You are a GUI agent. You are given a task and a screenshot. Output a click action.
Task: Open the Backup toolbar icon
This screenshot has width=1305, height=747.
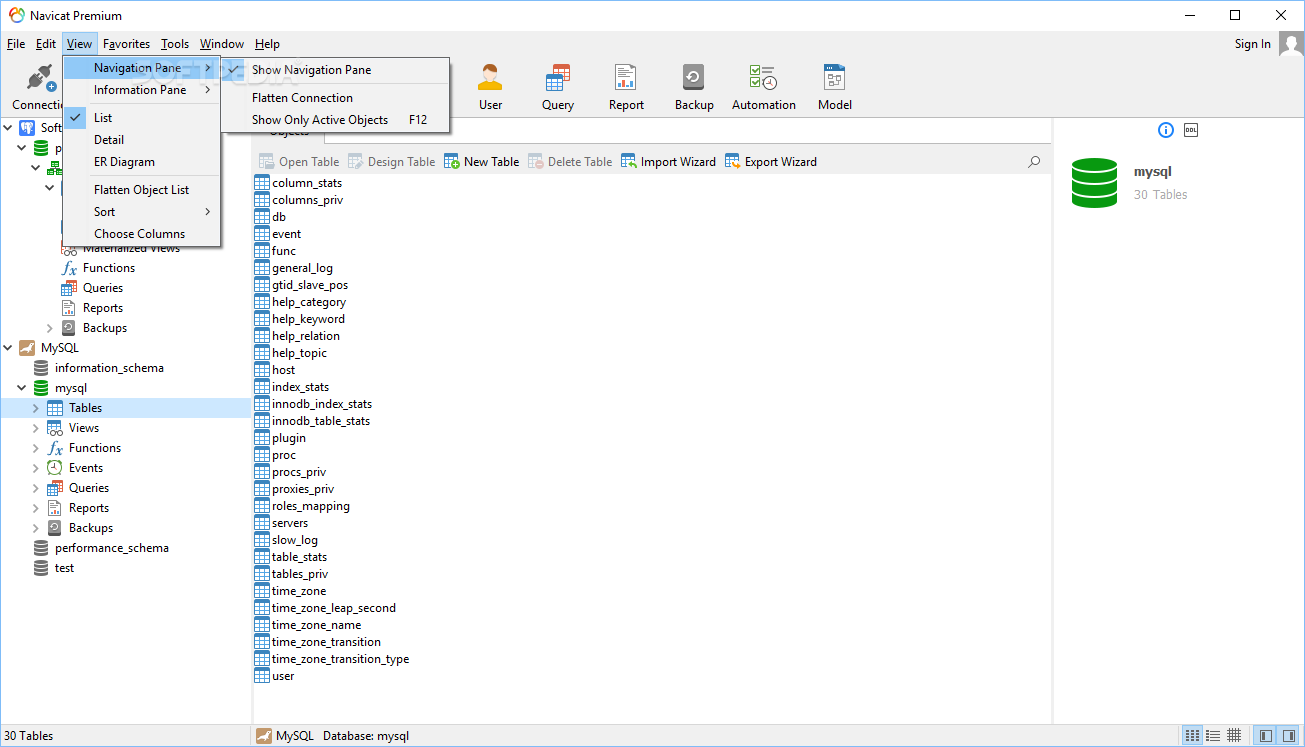(x=694, y=87)
